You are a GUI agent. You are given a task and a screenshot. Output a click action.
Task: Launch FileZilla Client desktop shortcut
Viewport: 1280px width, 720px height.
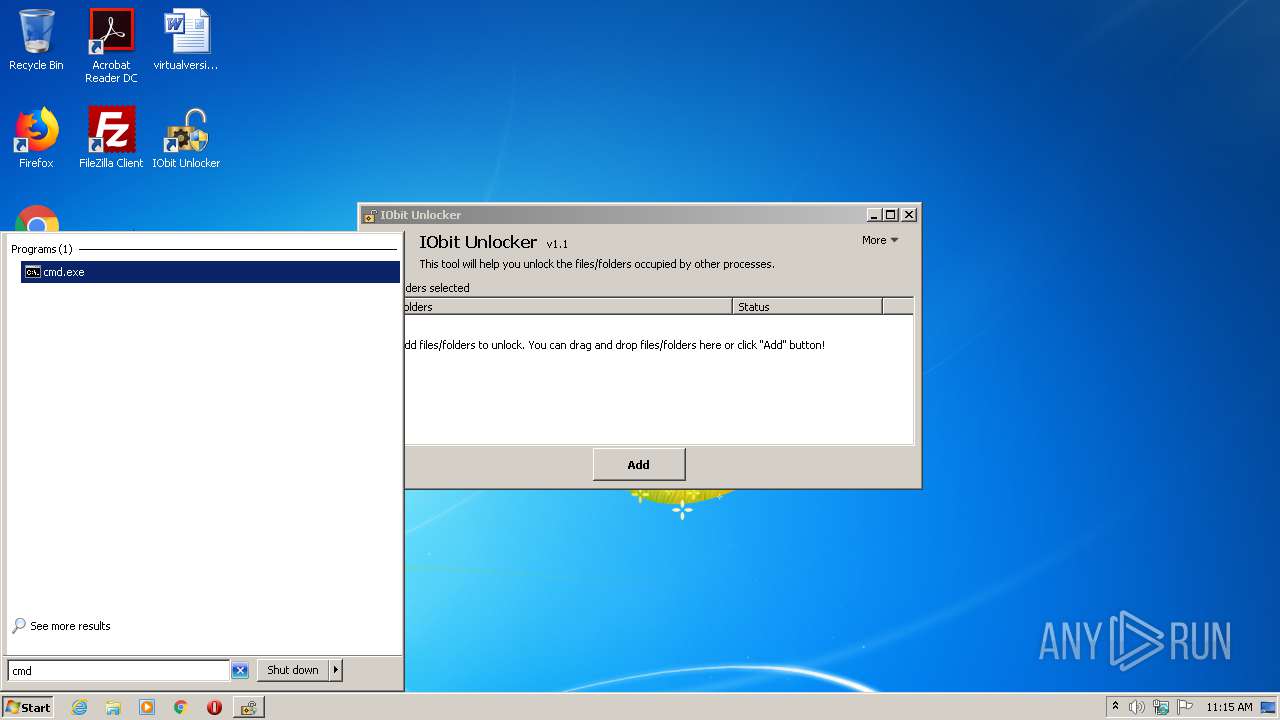pyautogui.click(x=111, y=138)
